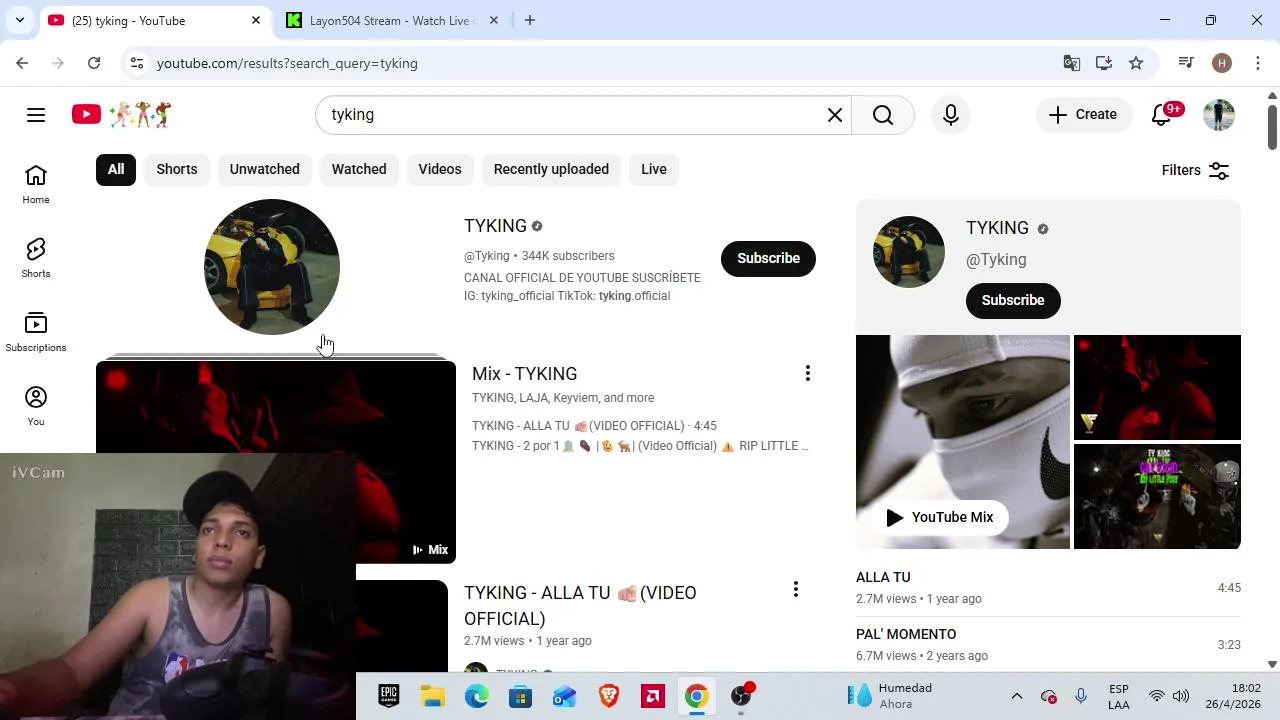Open options for TYKING - ALLA TU video
Screen dimensions: 1280x720
click(796, 590)
